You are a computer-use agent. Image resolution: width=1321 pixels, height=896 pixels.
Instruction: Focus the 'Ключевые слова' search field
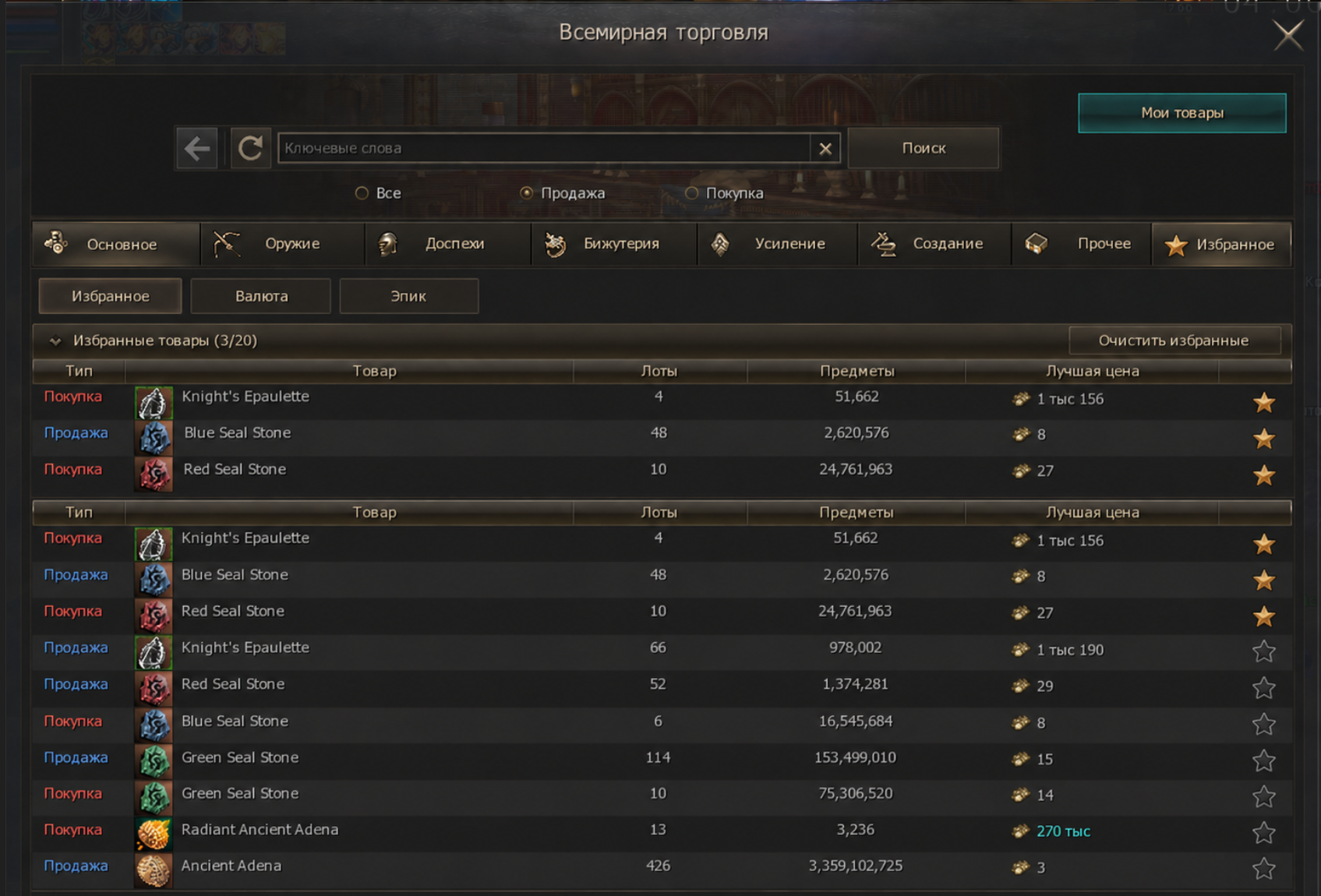(x=543, y=148)
